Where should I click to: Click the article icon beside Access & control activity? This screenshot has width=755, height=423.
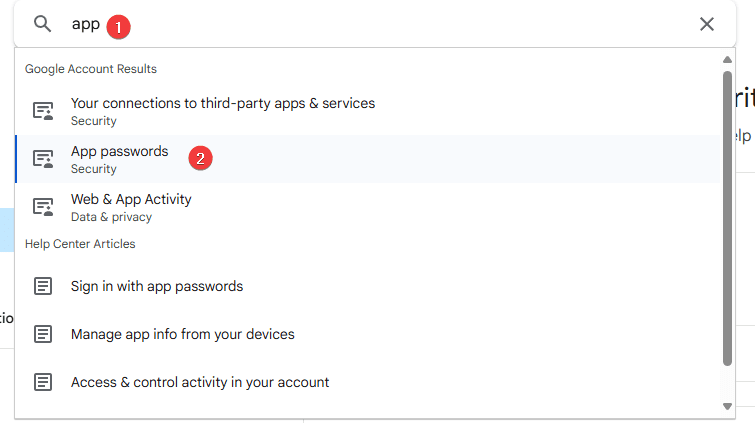[43, 382]
